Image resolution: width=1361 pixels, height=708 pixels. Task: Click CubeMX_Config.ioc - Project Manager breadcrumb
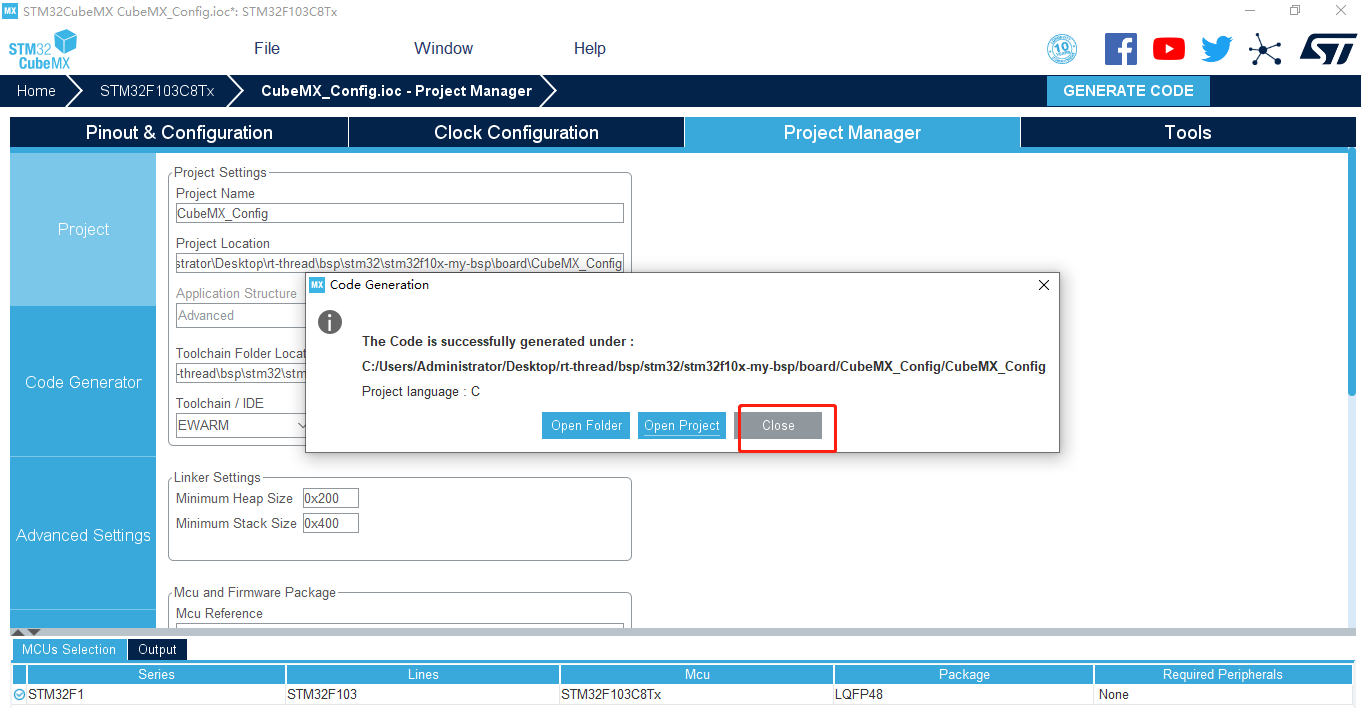(396, 91)
